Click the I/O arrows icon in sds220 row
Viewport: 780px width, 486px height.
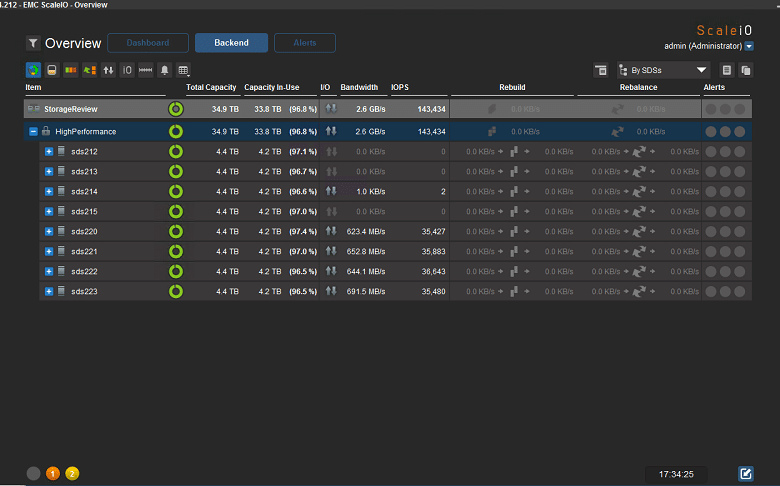[331, 231]
